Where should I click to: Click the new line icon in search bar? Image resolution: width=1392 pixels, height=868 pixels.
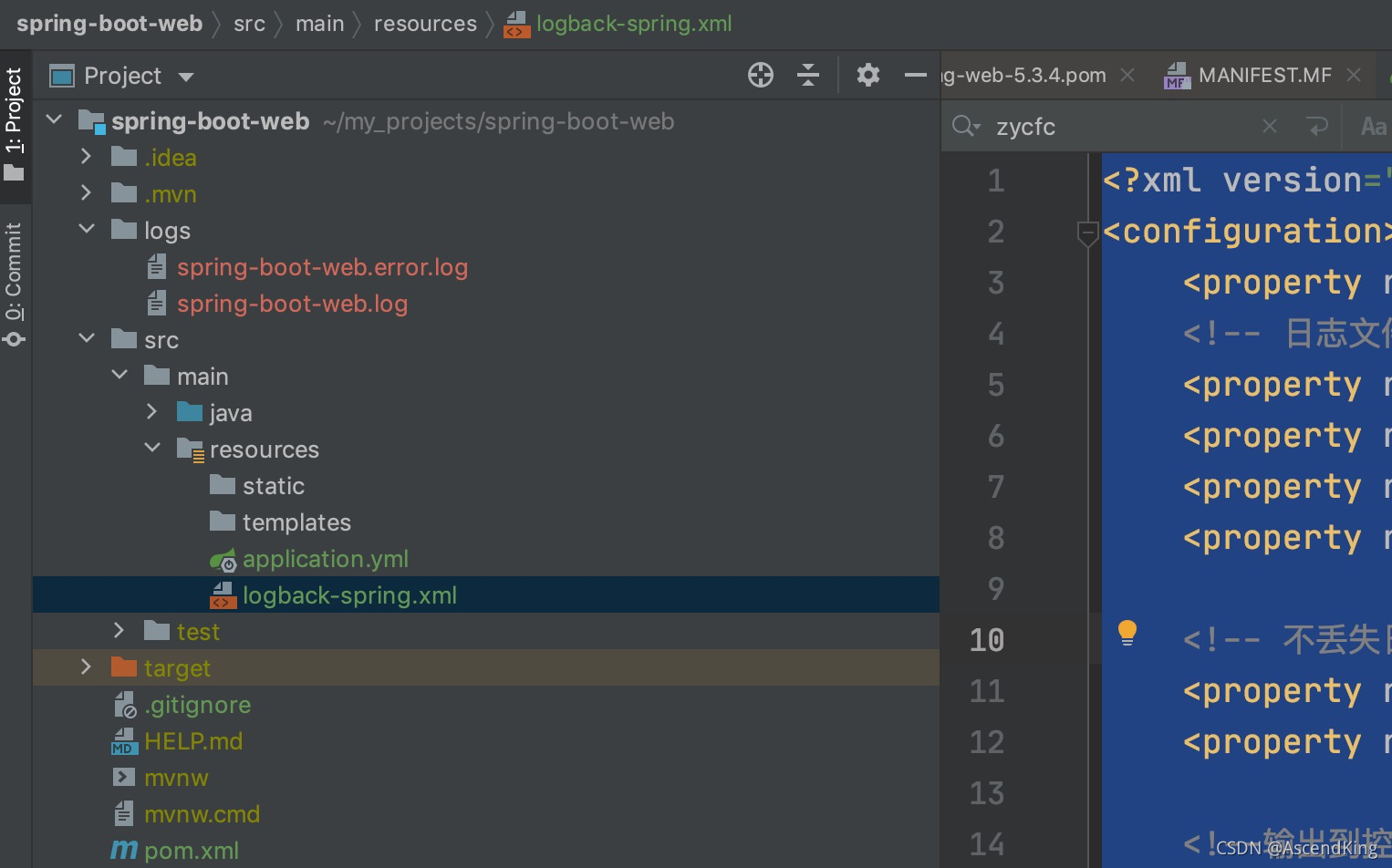point(1316,126)
